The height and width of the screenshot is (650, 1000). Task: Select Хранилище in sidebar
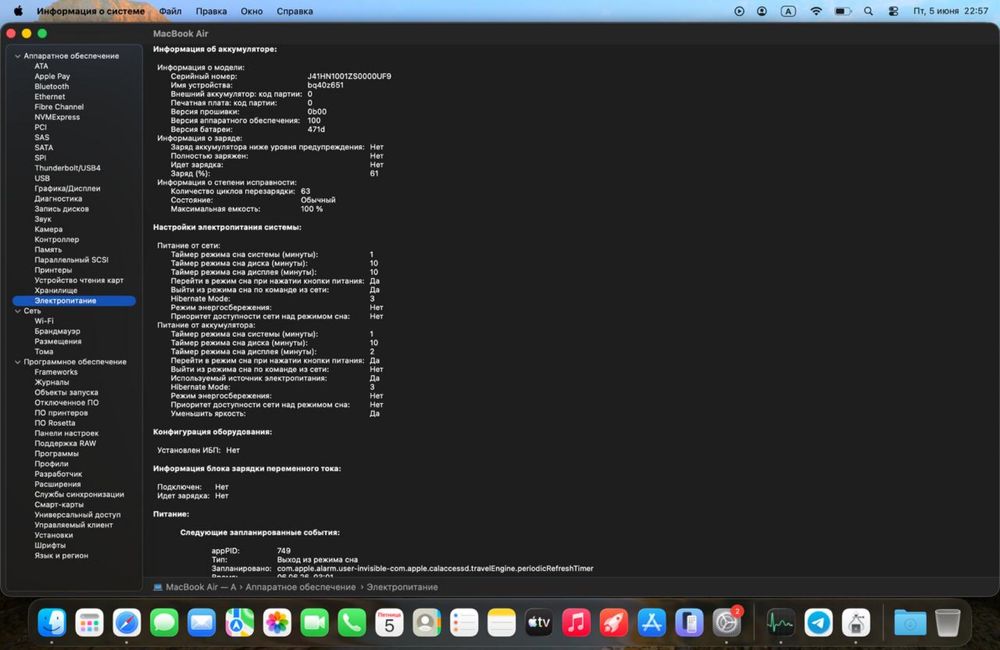55,290
